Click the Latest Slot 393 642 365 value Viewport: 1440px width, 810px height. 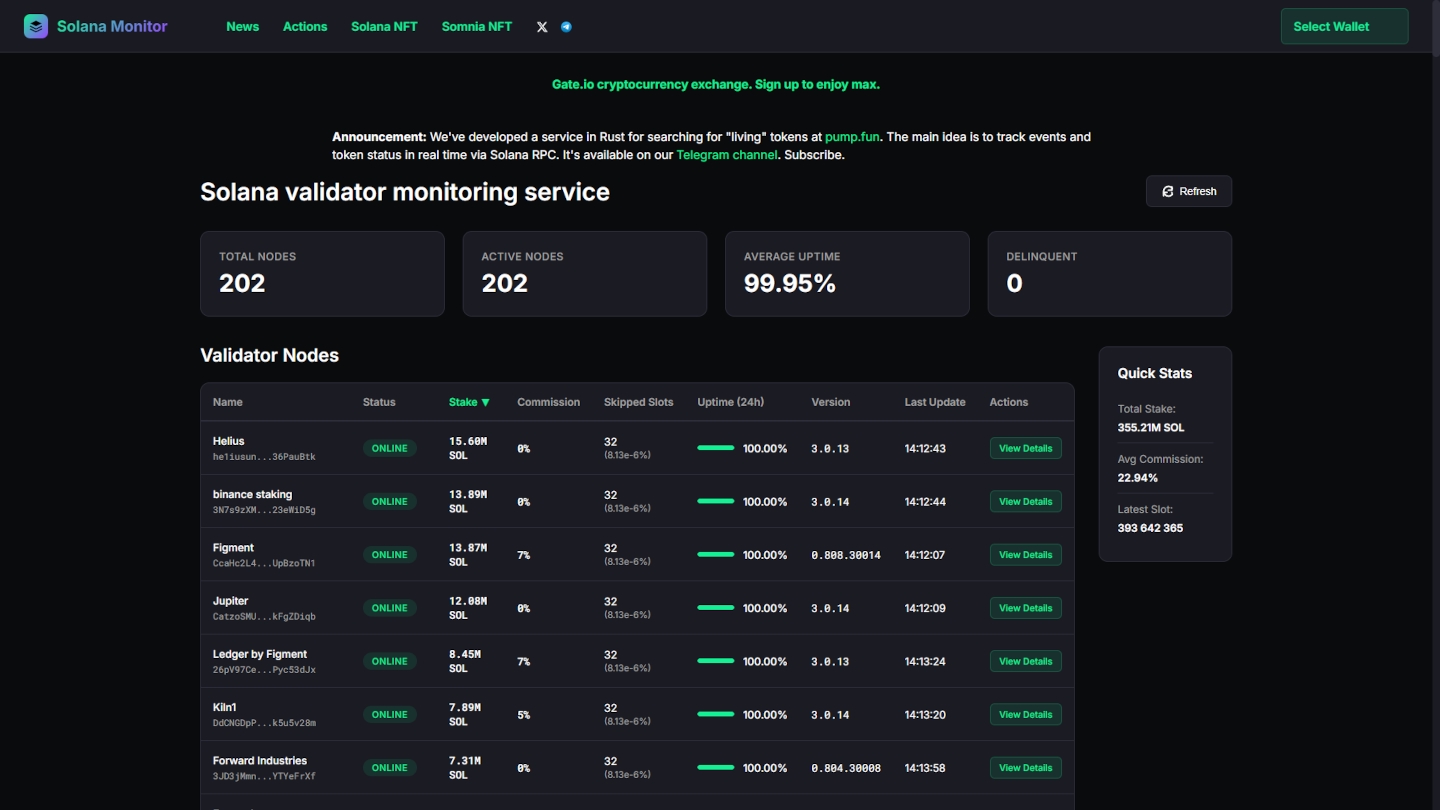1150,528
